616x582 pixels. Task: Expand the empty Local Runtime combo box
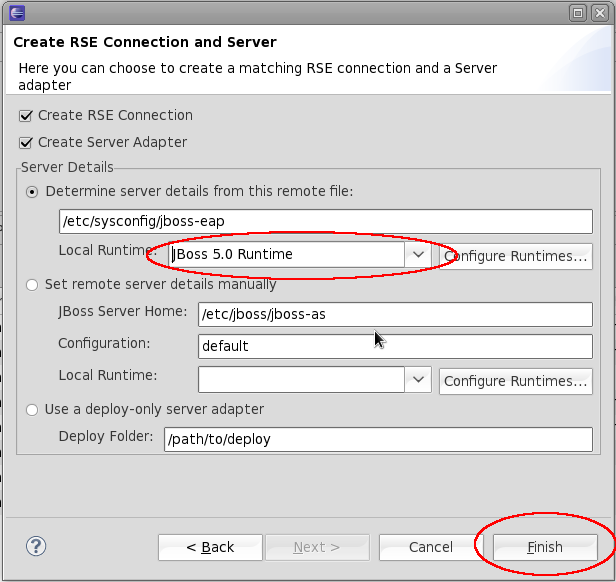pos(419,380)
